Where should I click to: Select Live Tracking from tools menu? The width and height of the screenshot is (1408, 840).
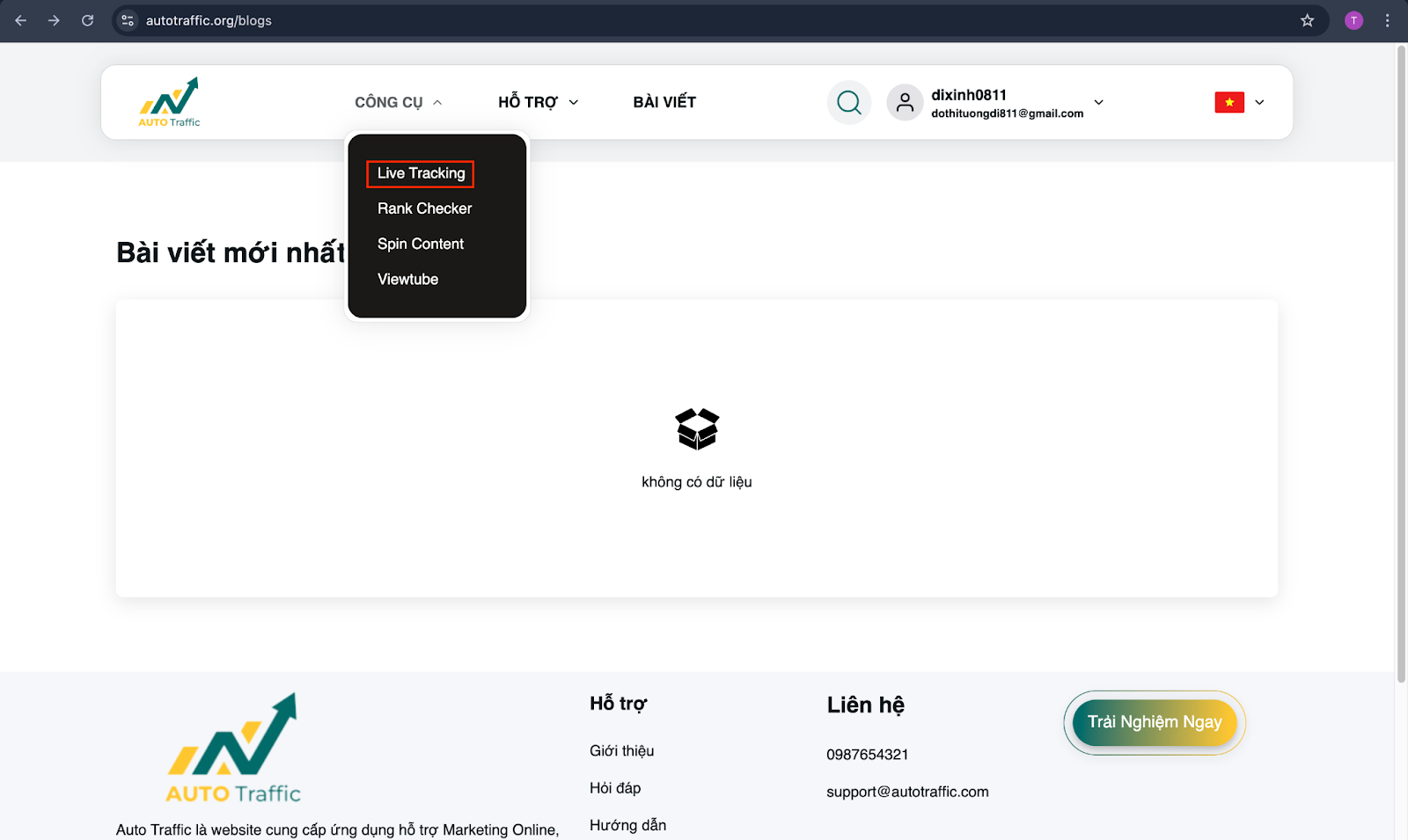pos(421,173)
